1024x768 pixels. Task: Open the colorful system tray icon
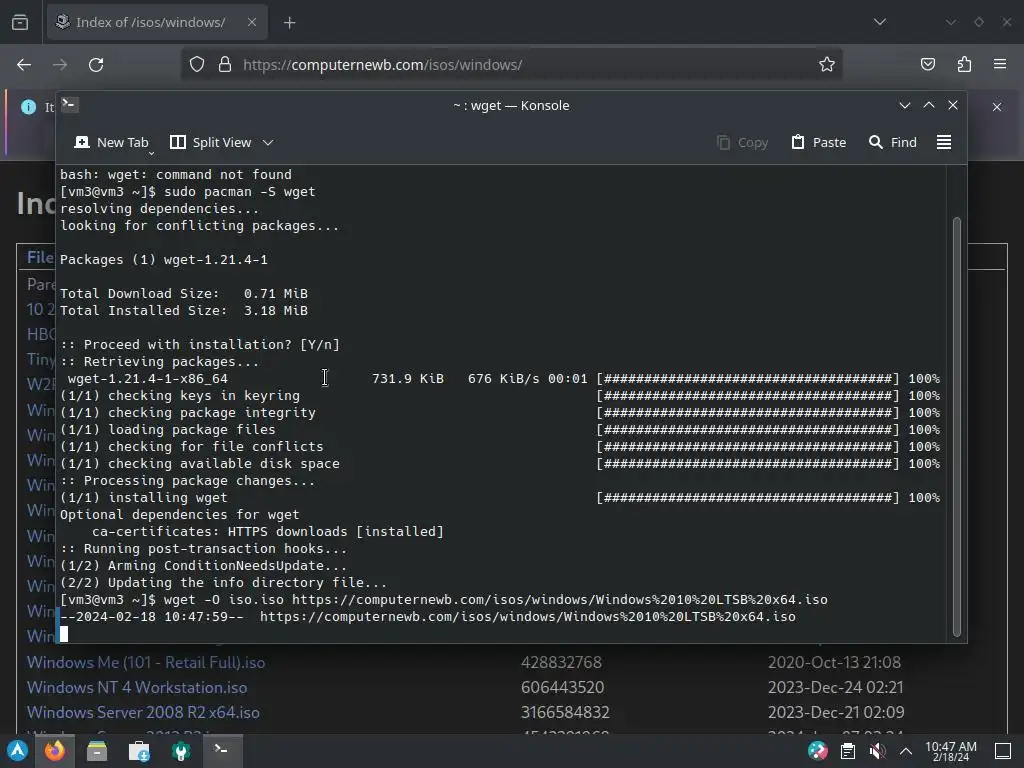tap(818, 751)
